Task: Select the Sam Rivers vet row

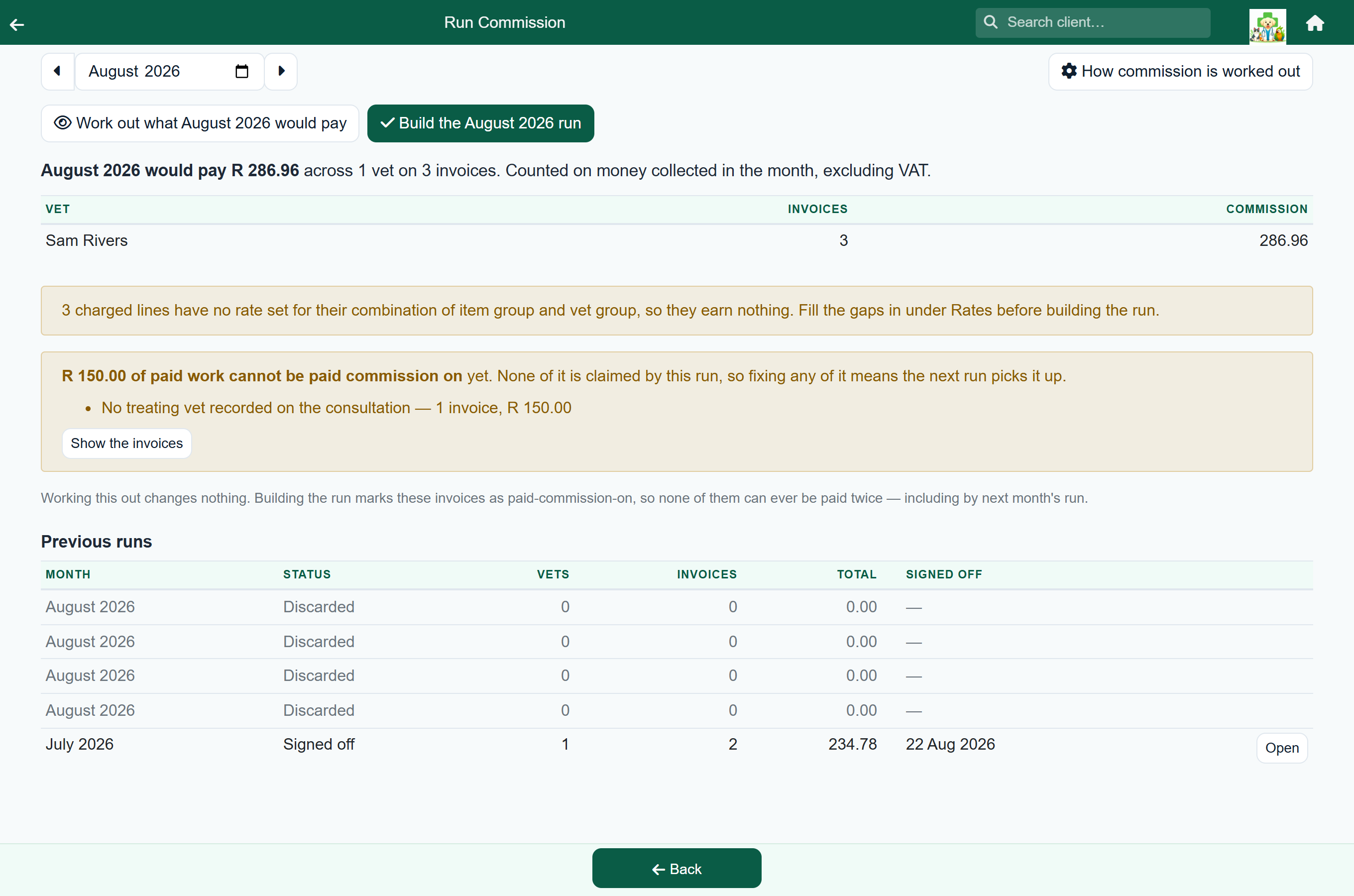Action: click(677, 240)
